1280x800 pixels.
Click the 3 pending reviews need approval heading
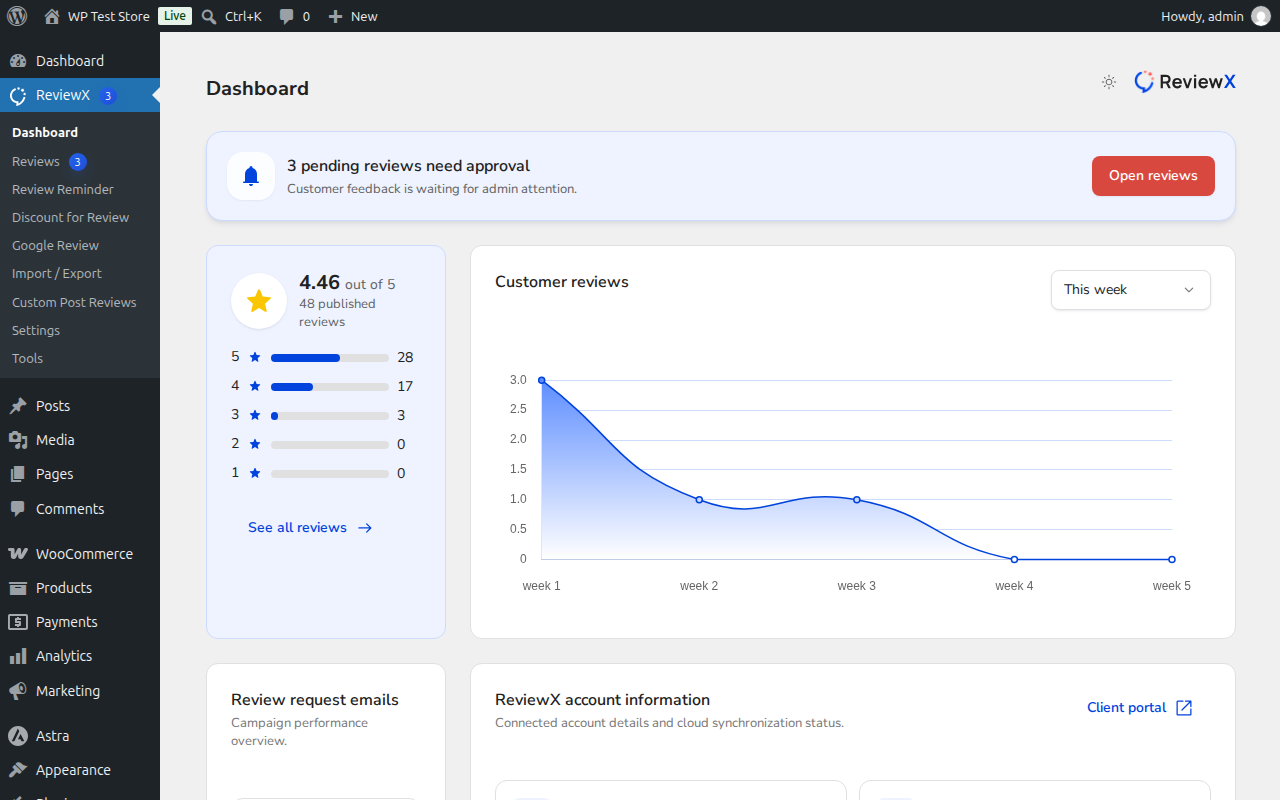(408, 166)
